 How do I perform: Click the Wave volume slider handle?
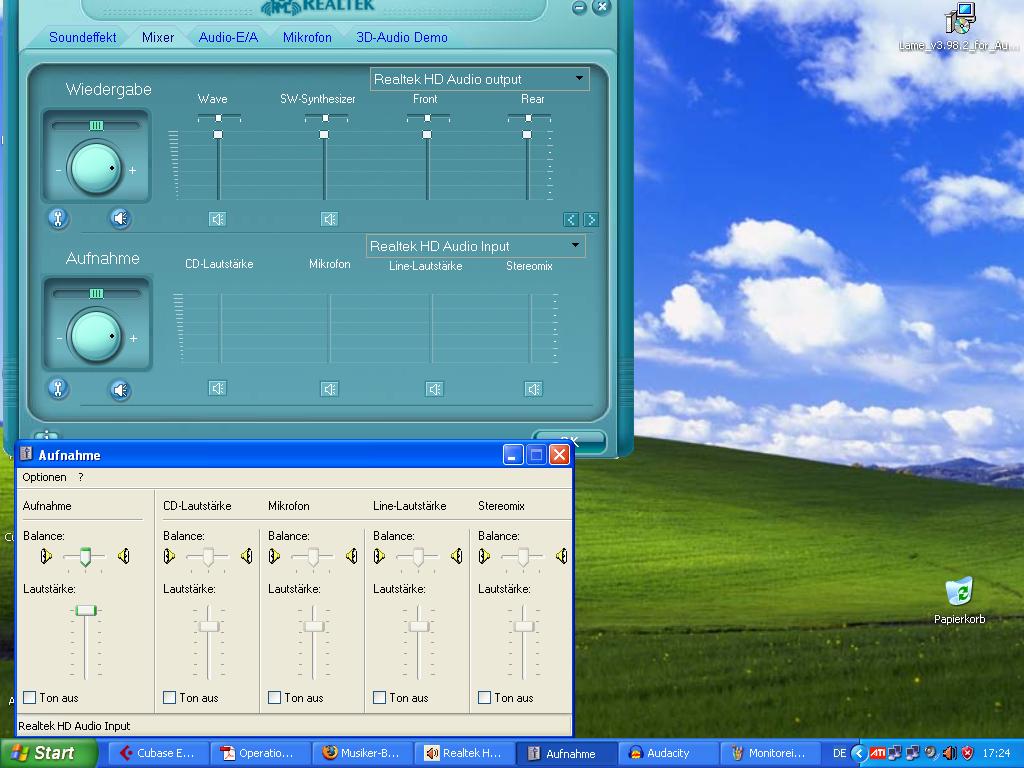tap(218, 135)
